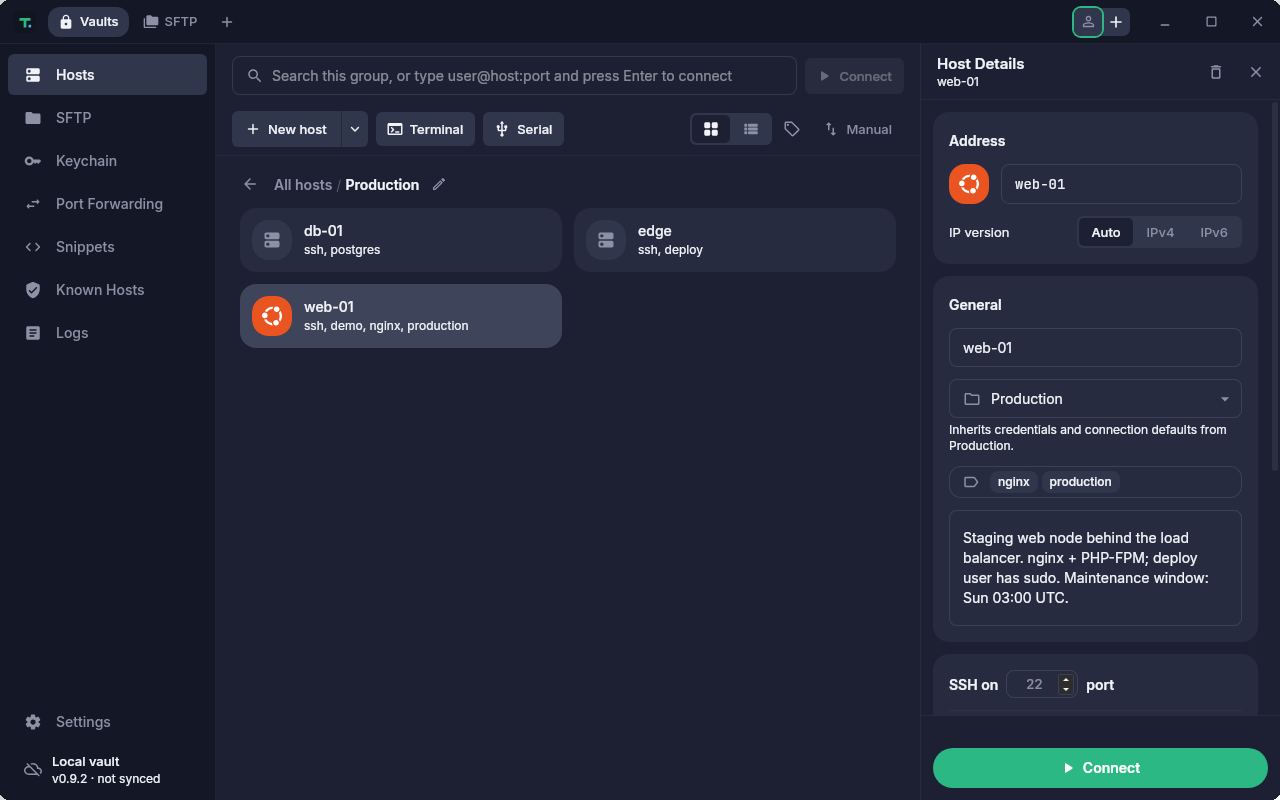Viewport: 1280px width, 800px height.
Task: Select IPv6 as IP version
Action: pyautogui.click(x=1214, y=232)
